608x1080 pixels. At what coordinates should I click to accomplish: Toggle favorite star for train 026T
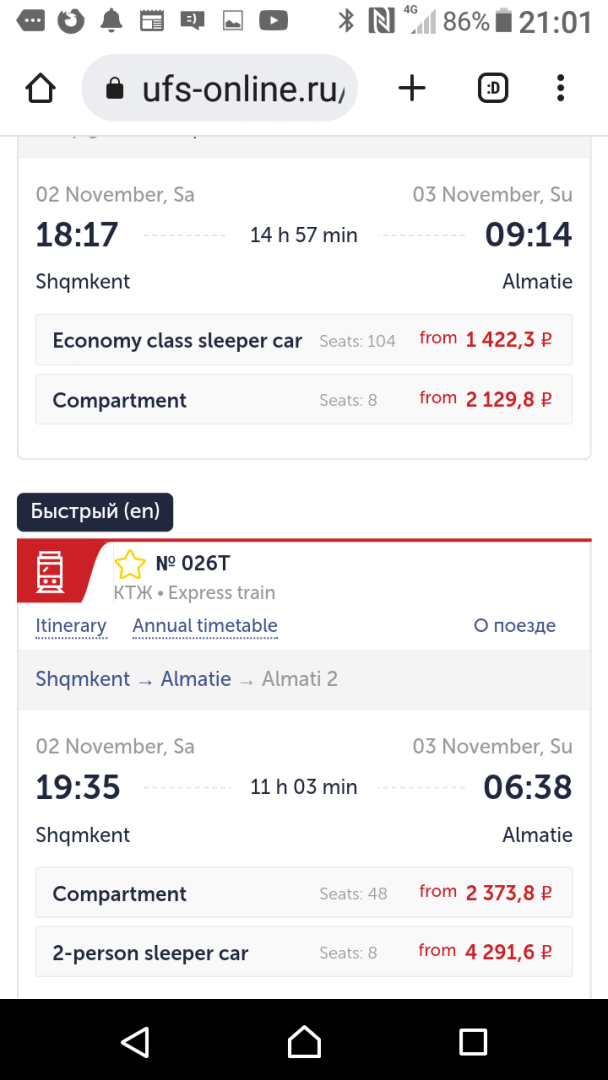click(130, 565)
